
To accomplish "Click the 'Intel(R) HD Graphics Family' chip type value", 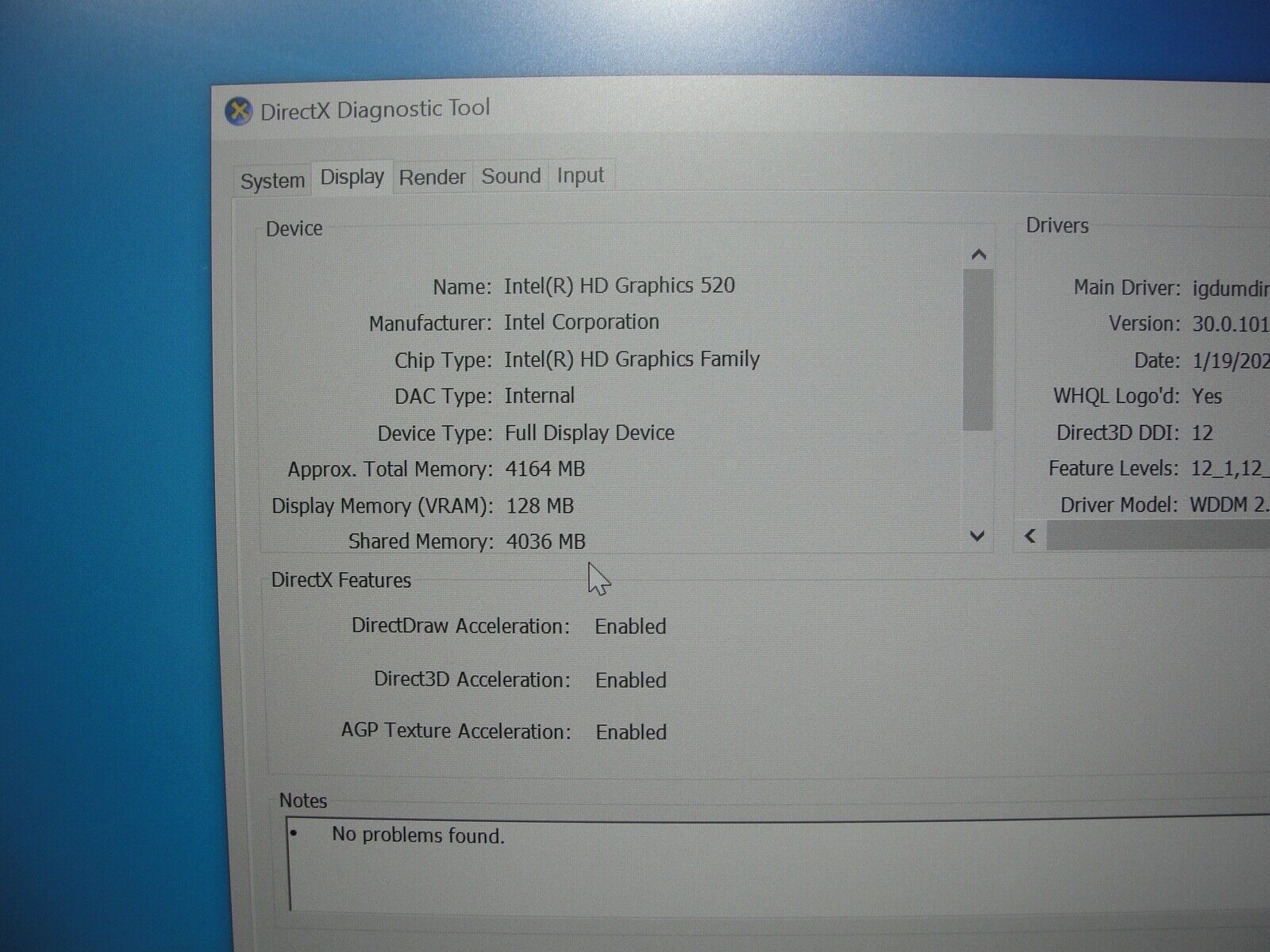I will click(632, 359).
